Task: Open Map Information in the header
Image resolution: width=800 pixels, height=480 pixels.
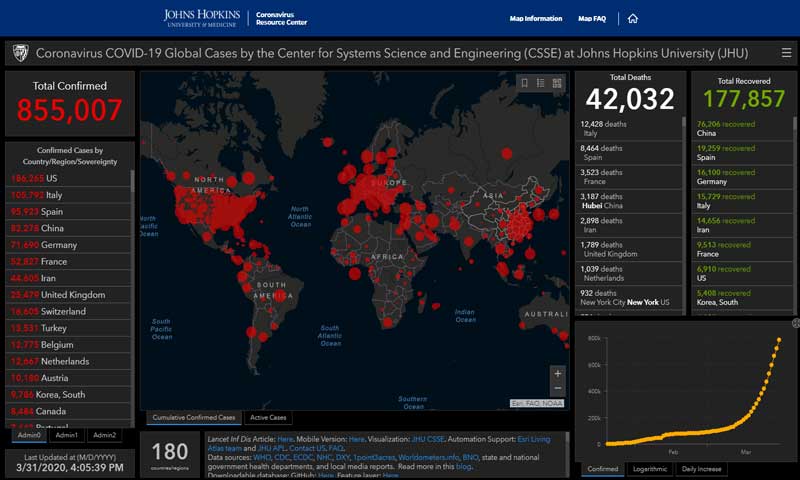Action: point(536,18)
